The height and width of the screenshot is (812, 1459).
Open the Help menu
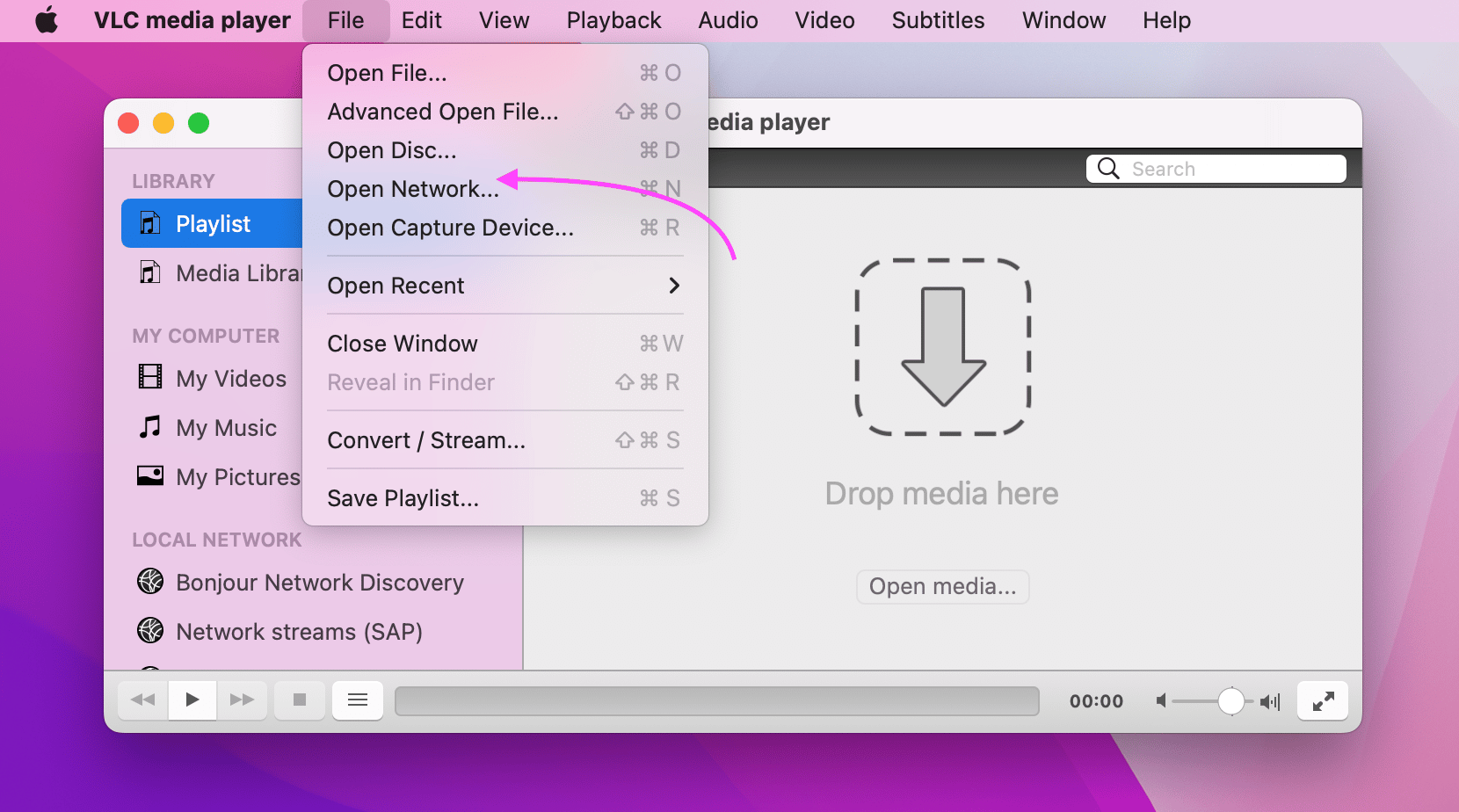[x=1166, y=20]
